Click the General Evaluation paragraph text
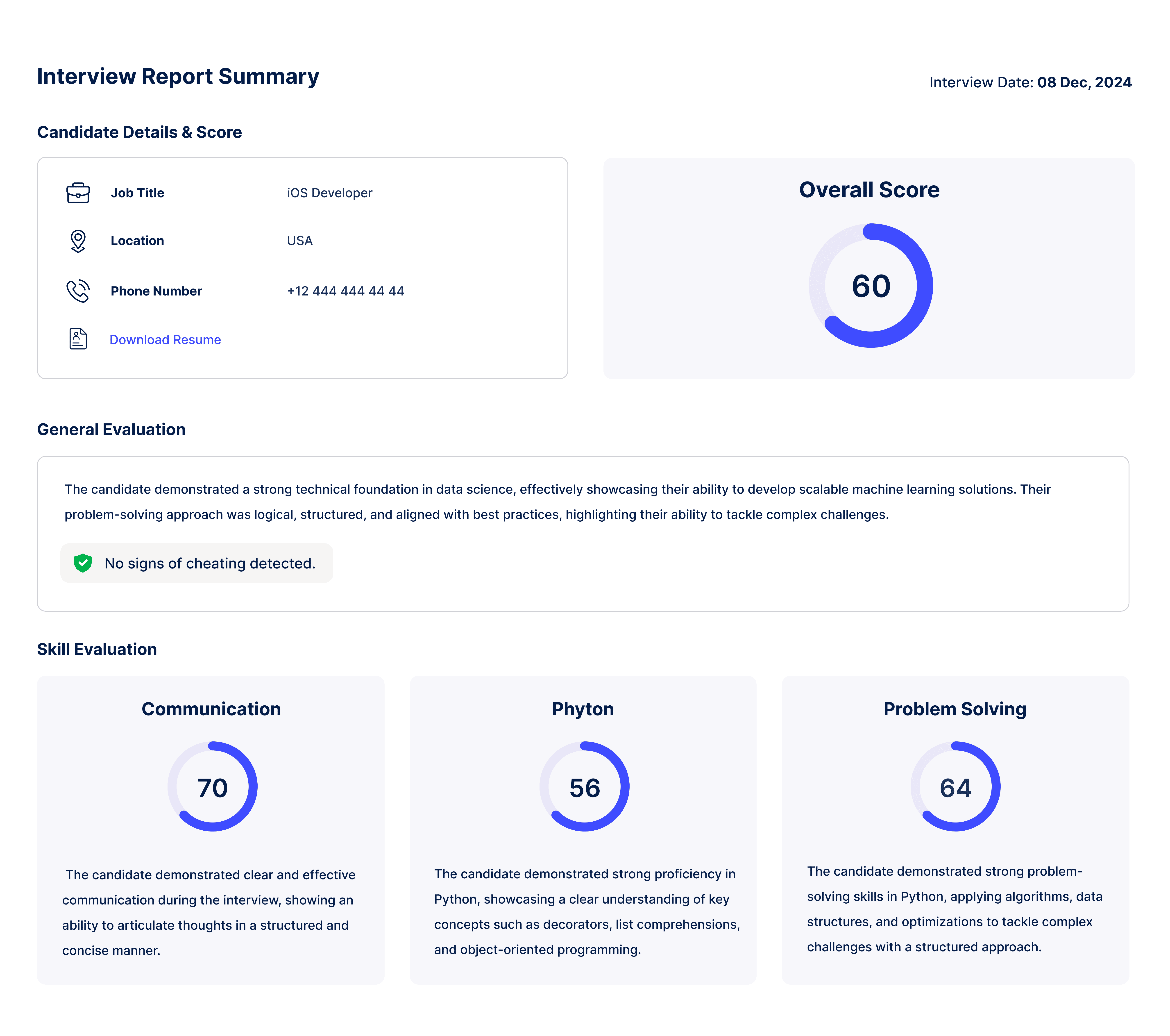 pos(558,502)
